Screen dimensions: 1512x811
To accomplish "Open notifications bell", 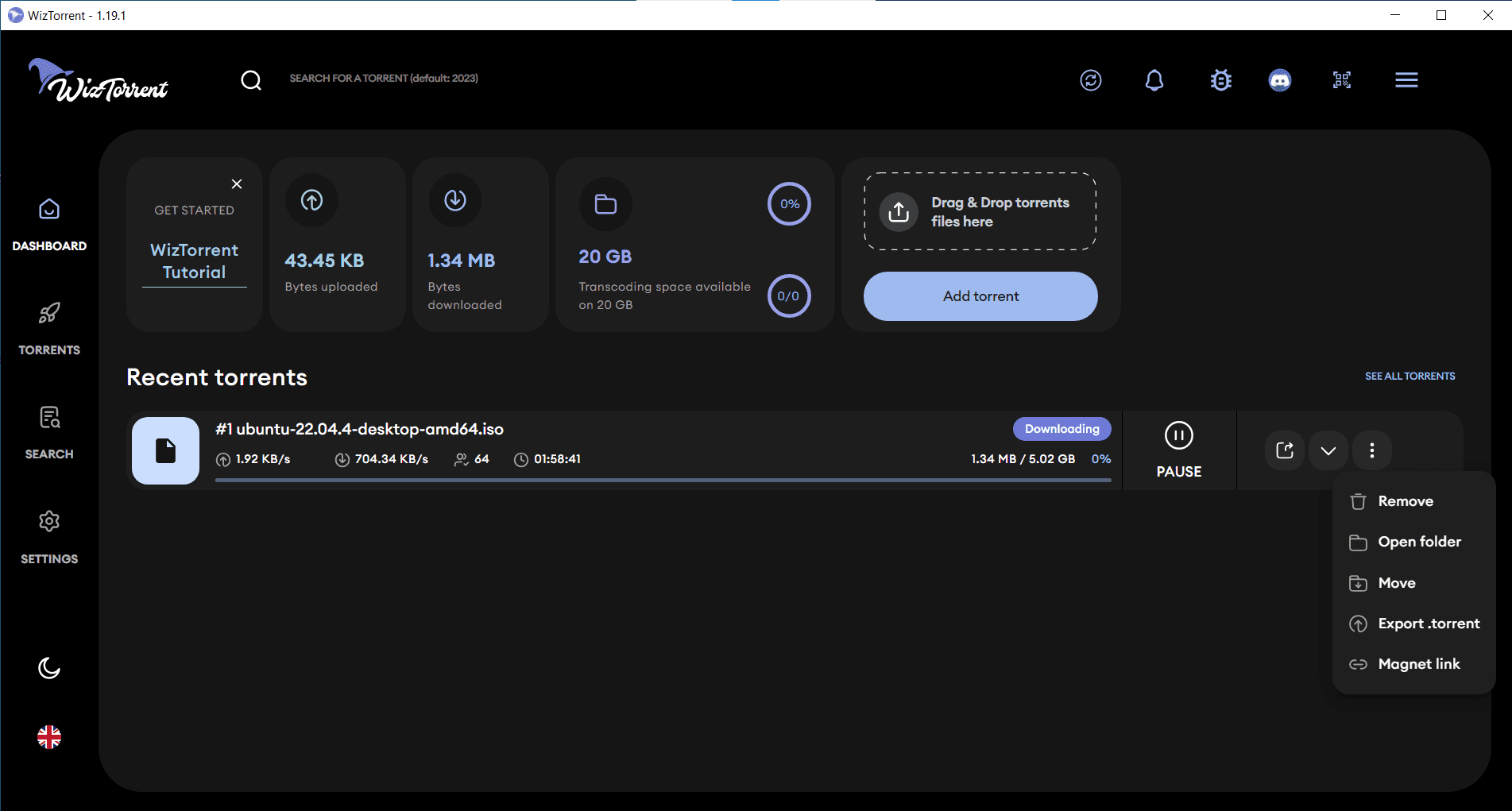I will [1154, 80].
